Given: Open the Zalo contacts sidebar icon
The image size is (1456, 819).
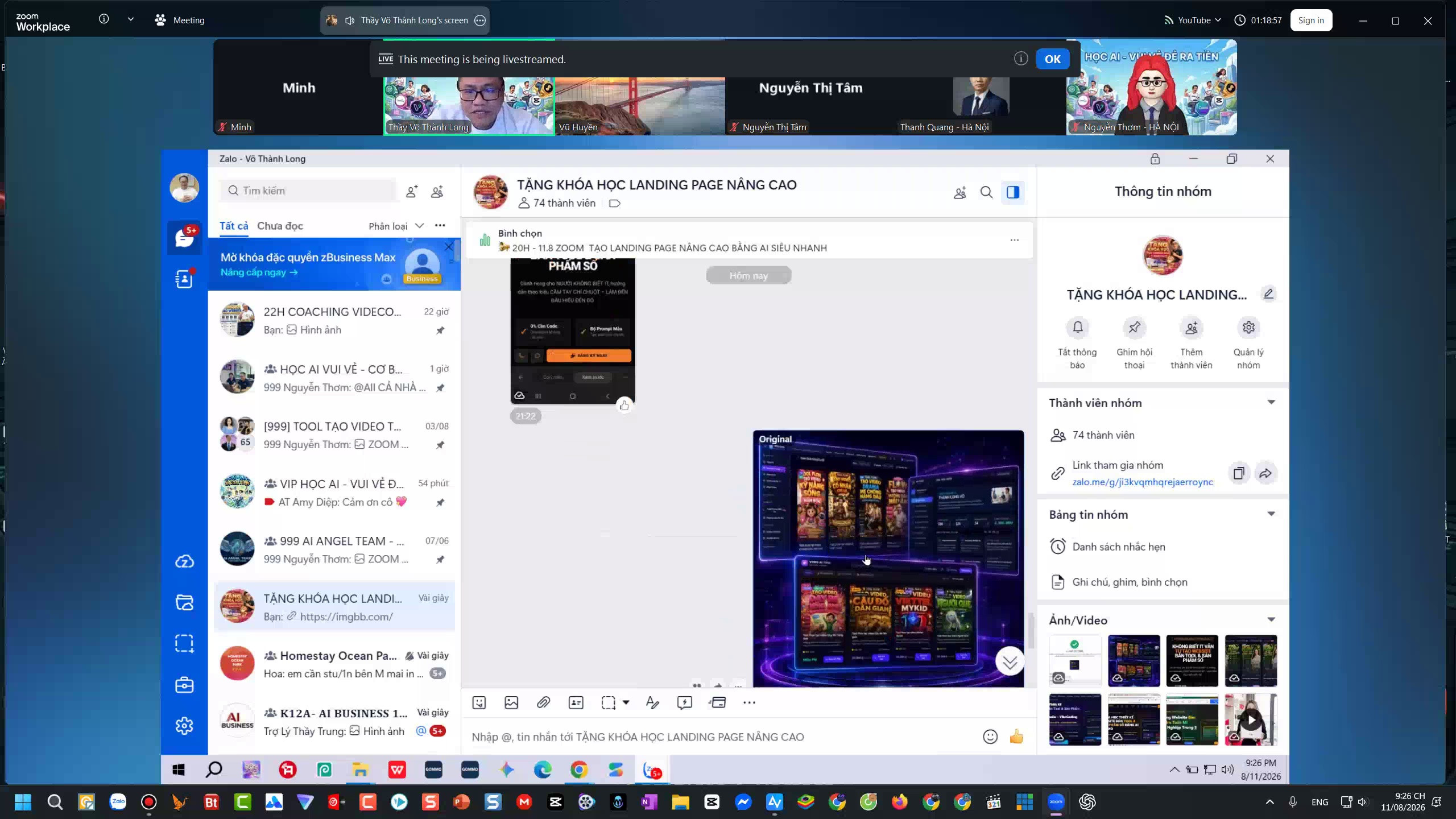Looking at the screenshot, I should pyautogui.click(x=184, y=279).
